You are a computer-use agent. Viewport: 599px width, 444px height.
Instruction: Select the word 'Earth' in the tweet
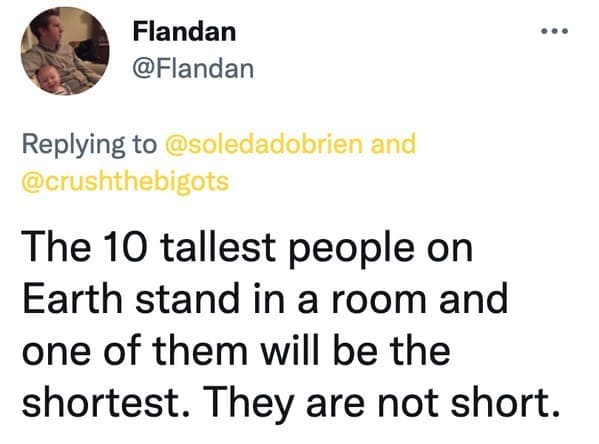(72, 298)
